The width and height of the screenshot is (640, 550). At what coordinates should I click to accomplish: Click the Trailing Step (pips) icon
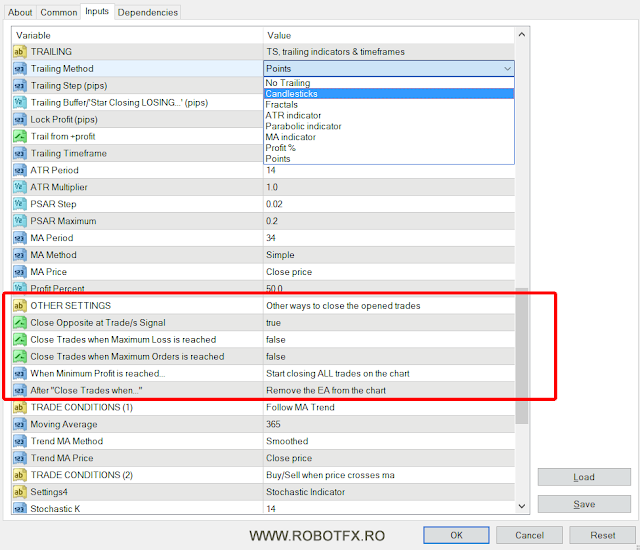point(19,86)
